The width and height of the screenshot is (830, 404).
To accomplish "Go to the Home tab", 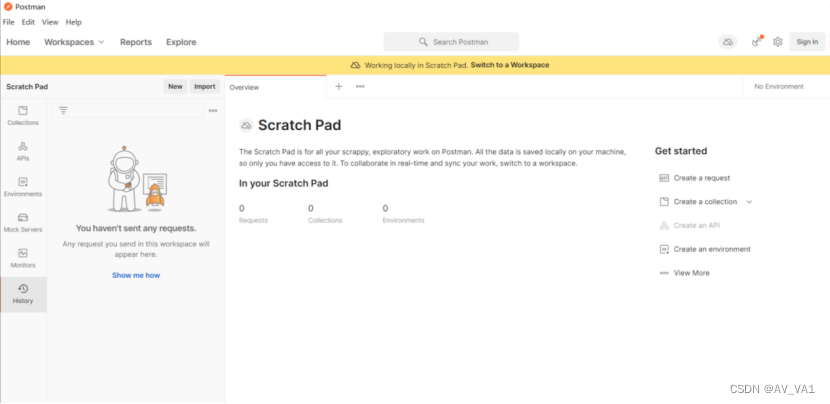I will point(18,42).
